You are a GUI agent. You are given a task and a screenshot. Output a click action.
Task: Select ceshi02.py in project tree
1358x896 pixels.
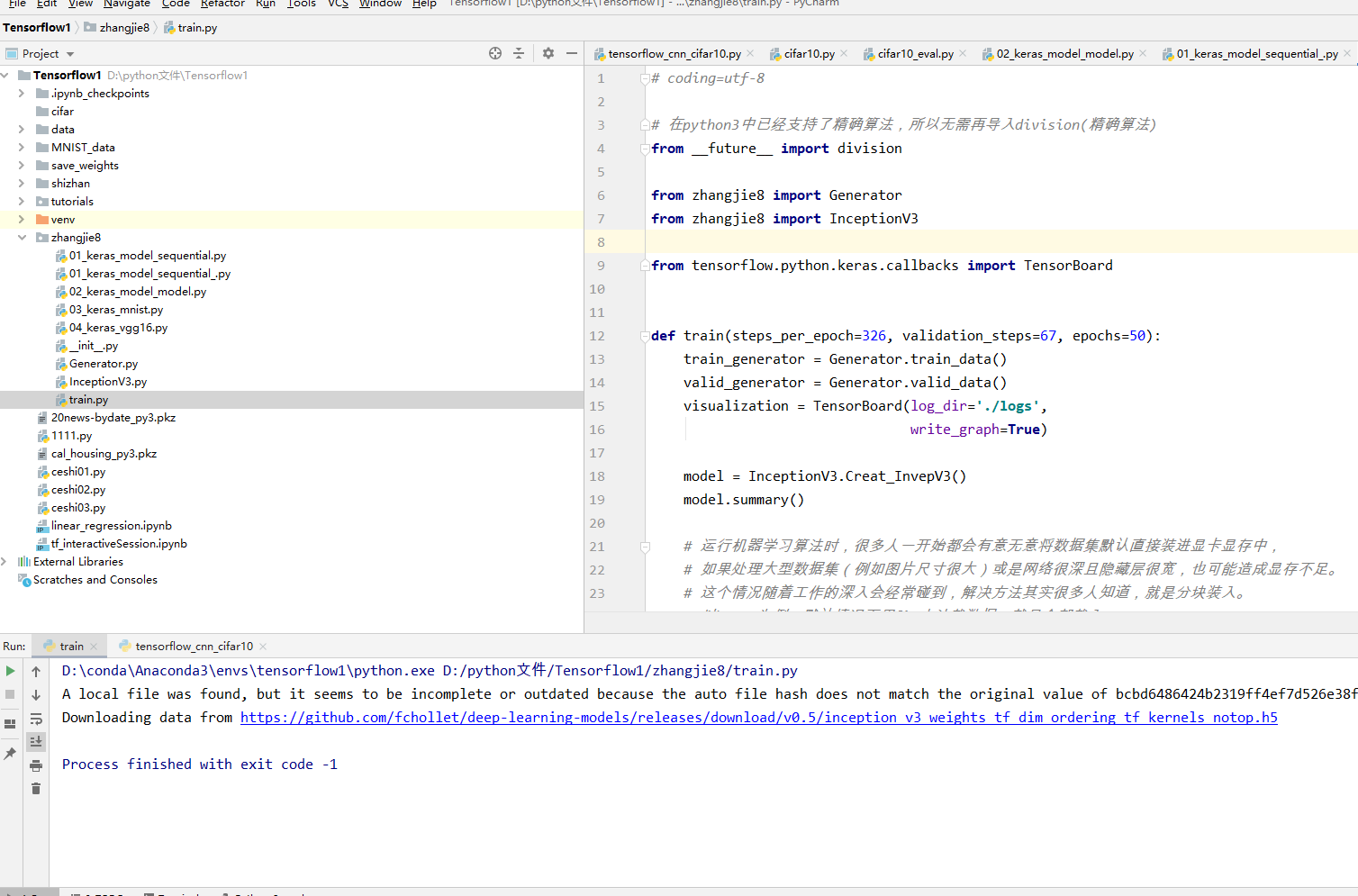[x=77, y=490]
